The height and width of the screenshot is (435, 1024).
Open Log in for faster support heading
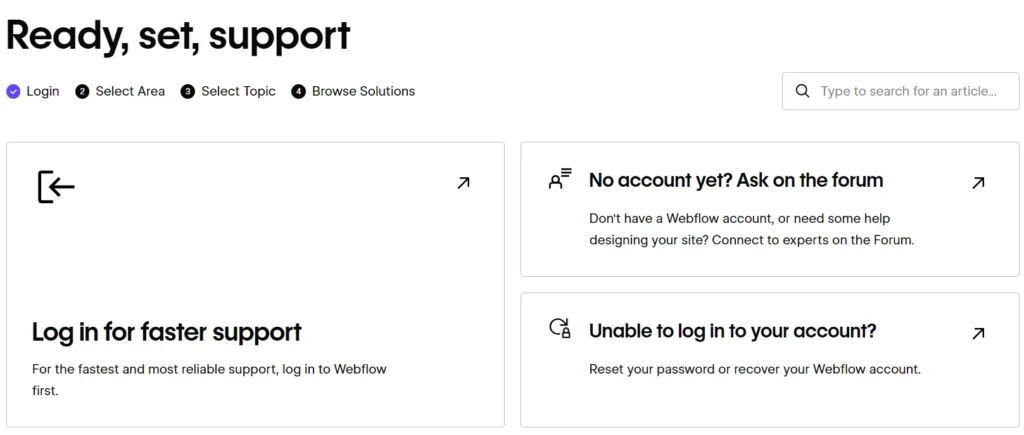point(166,331)
